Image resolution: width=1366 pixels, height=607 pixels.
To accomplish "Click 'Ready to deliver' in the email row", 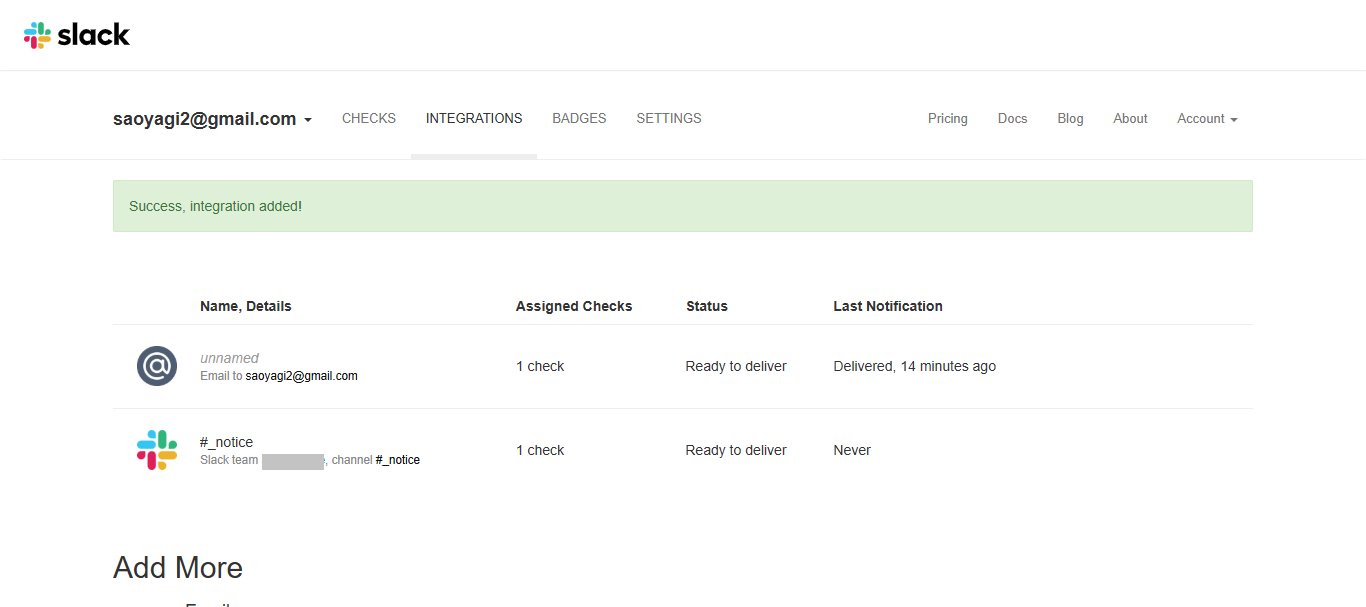I will (x=736, y=366).
